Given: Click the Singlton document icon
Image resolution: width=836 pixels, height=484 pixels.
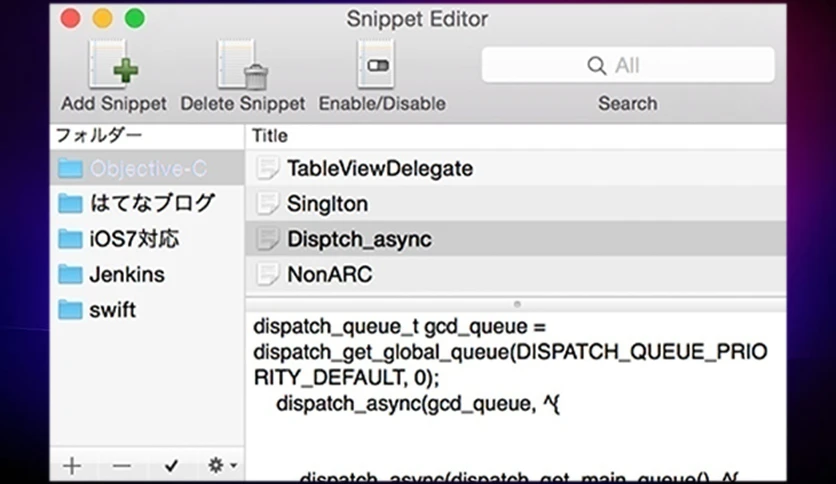Looking at the screenshot, I should 267,204.
